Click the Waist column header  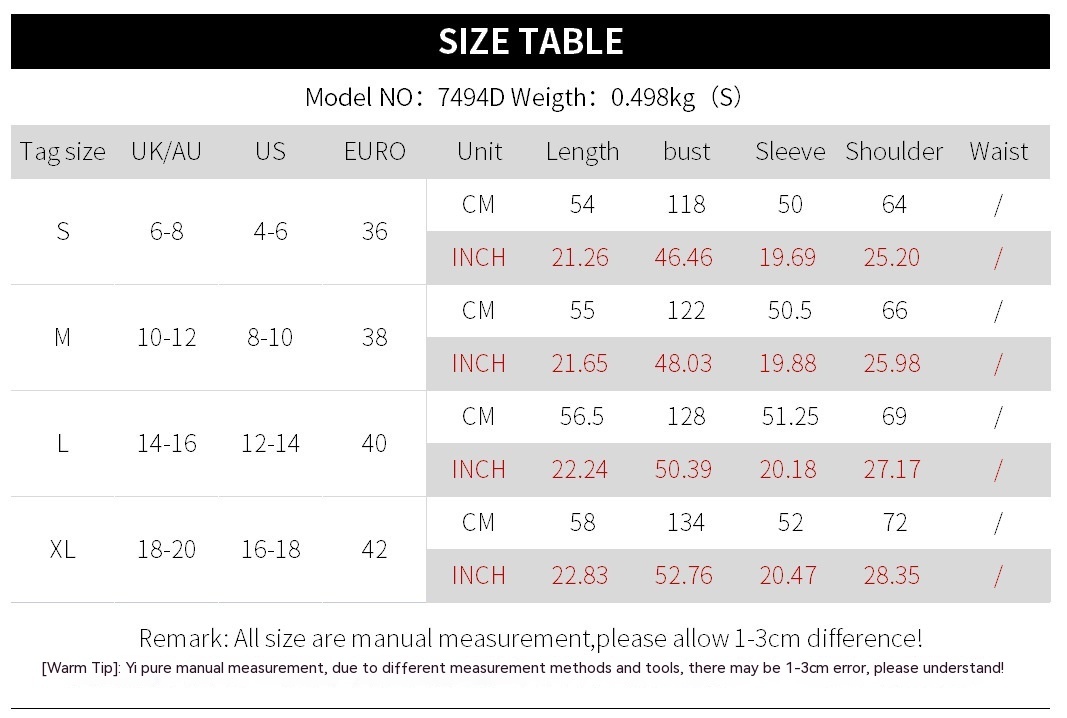pyautogui.click(x=998, y=152)
